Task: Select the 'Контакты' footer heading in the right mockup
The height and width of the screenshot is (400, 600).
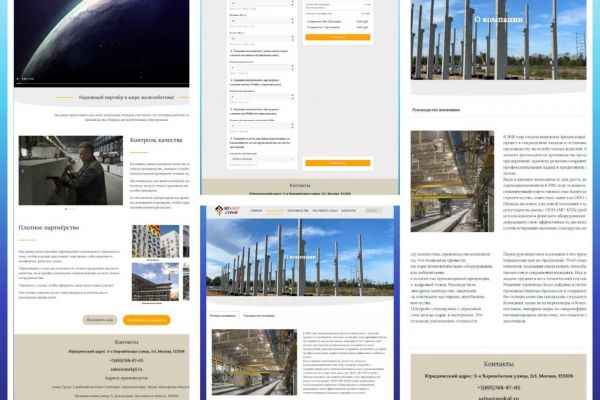Action: [x=499, y=364]
